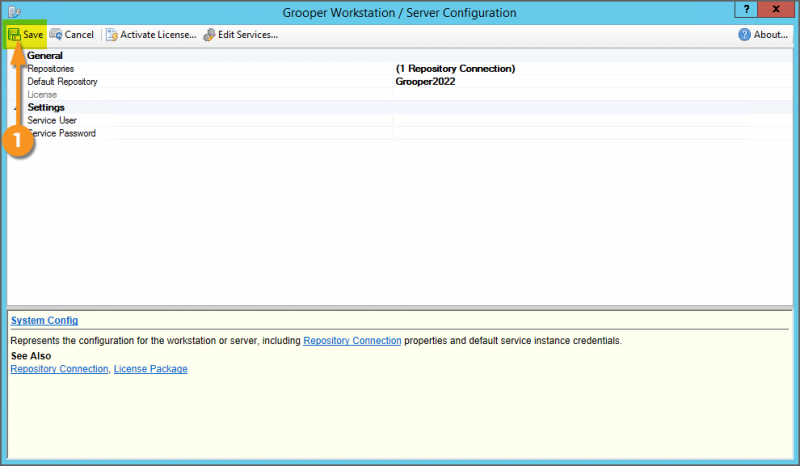Click the Grooper2022 default repository value
Viewport: 800px width, 466px height.
click(x=425, y=82)
